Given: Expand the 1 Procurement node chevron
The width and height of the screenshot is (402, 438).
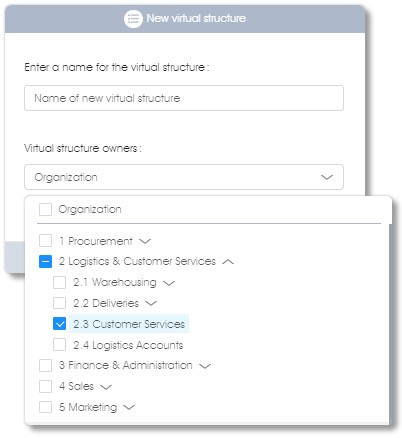Looking at the screenshot, I should coord(145,241).
